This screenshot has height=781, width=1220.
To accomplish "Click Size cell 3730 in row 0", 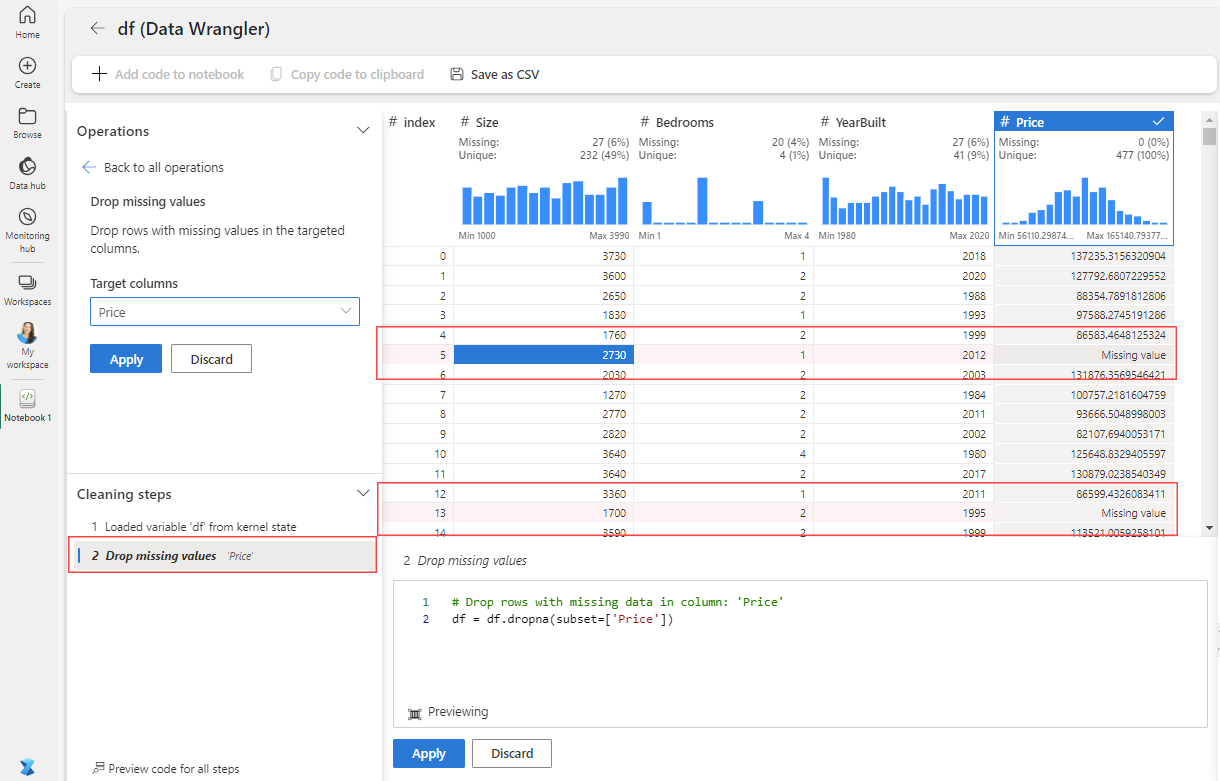I will 543,256.
